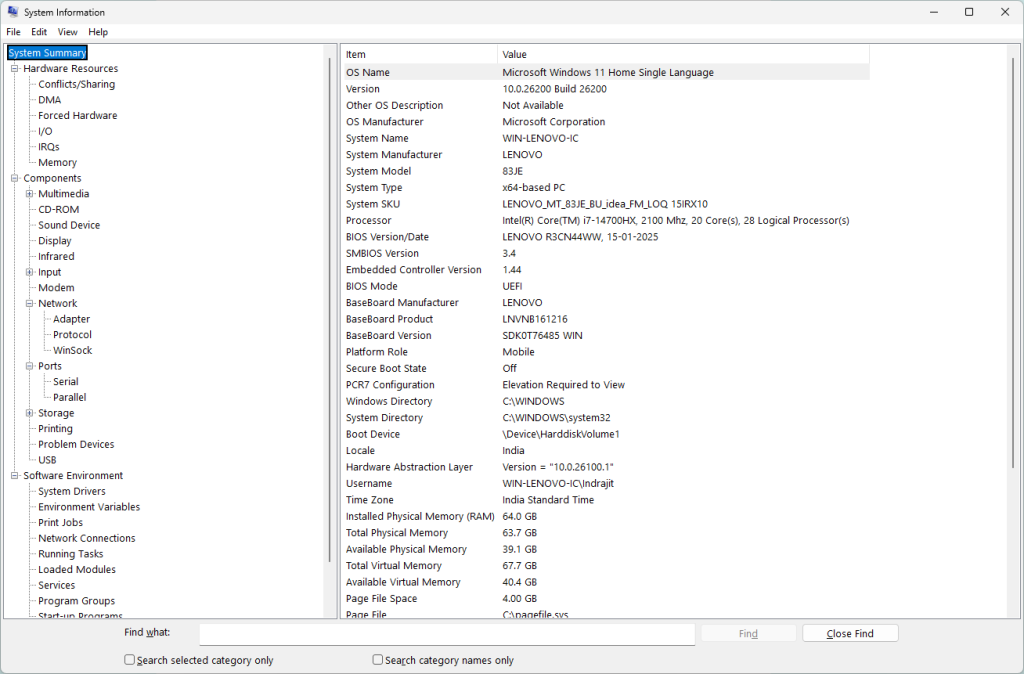Select Parallel under Ports
Viewport: 1024px width, 674px height.
pyautogui.click(x=70, y=398)
